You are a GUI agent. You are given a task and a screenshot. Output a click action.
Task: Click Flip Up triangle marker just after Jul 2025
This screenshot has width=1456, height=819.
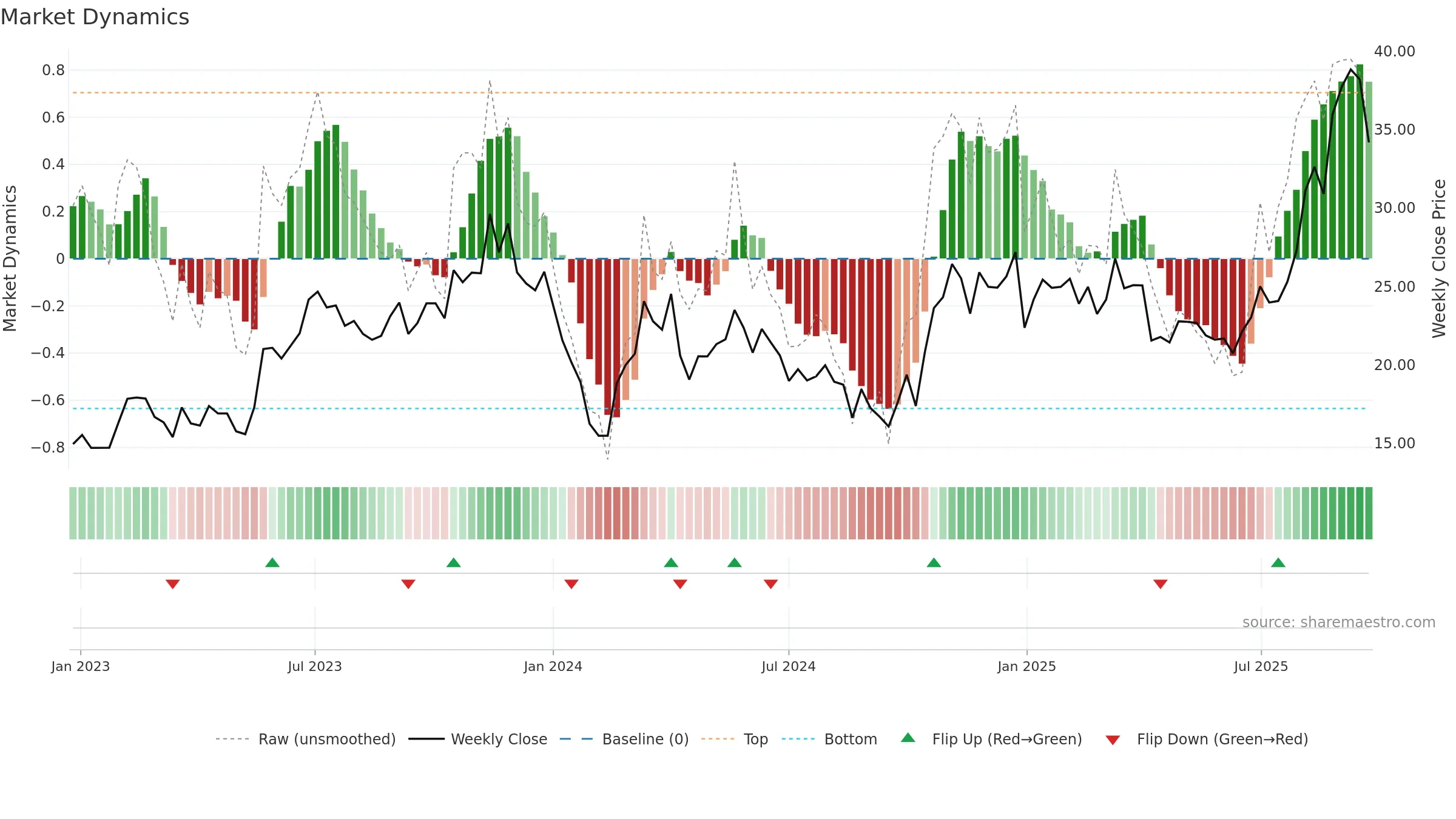[1278, 562]
